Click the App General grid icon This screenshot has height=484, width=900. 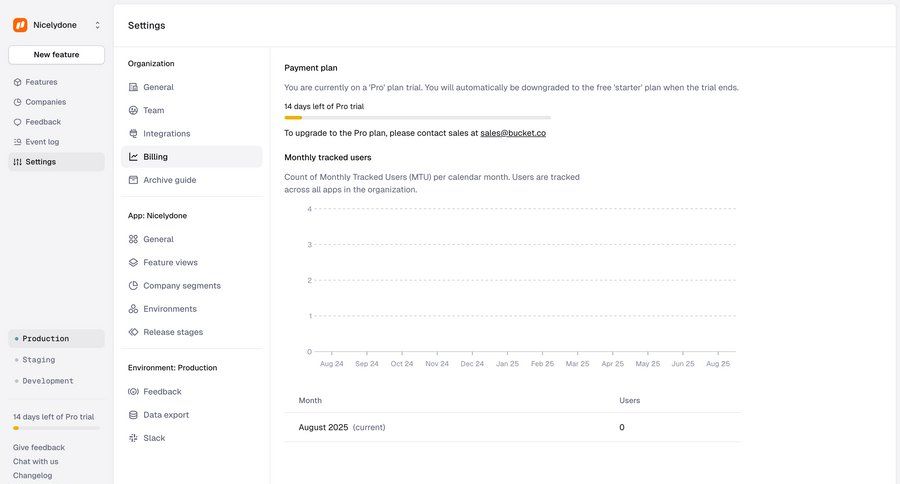tap(133, 239)
